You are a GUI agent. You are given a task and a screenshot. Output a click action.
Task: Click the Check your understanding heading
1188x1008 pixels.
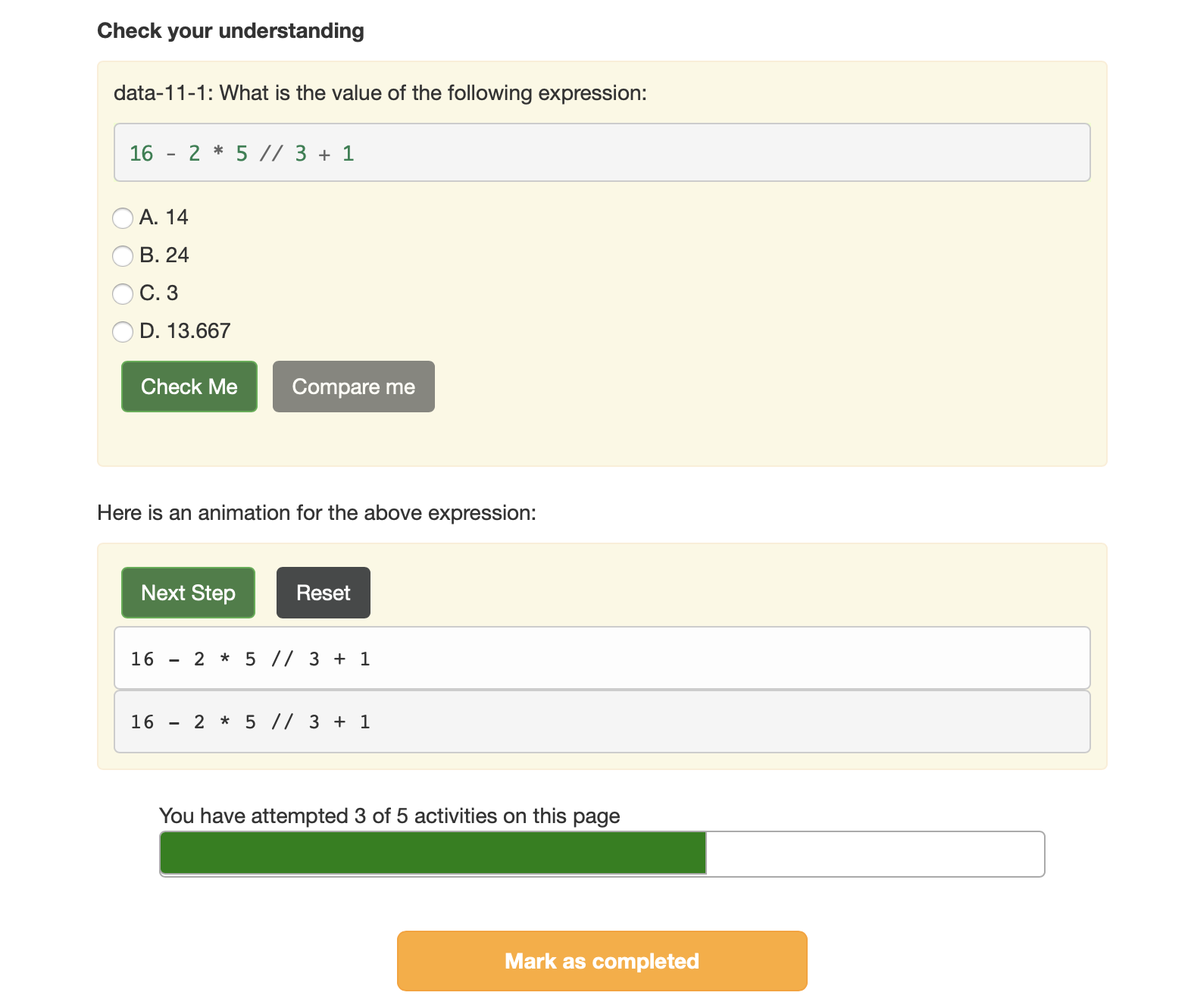pos(230,30)
